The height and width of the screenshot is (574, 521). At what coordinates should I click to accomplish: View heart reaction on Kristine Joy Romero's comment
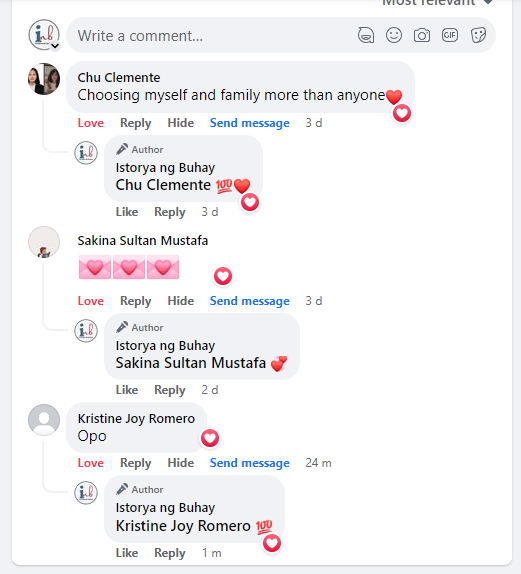(210, 438)
